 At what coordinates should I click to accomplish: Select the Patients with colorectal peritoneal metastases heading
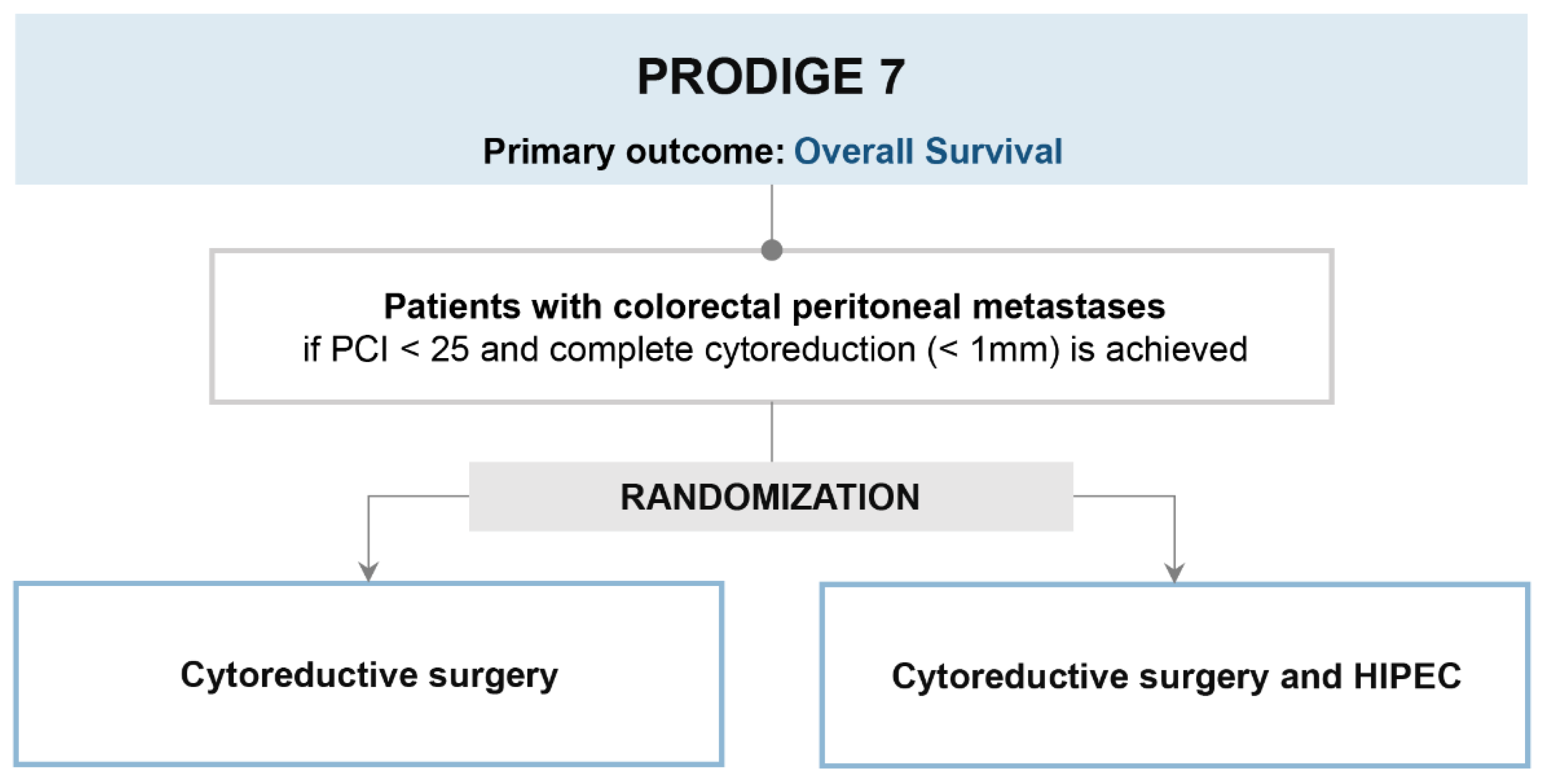774,307
